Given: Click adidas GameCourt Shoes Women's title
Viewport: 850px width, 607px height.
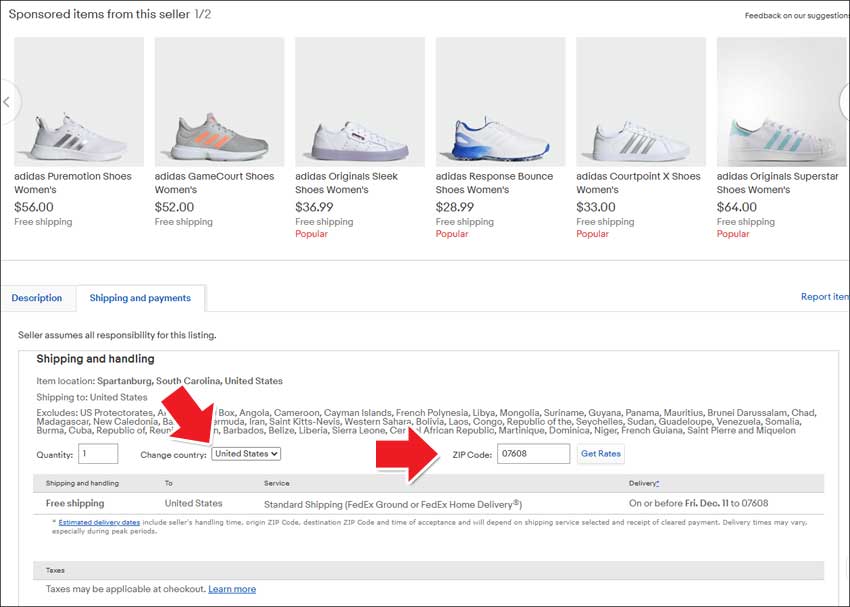Looking at the screenshot, I should (x=214, y=183).
